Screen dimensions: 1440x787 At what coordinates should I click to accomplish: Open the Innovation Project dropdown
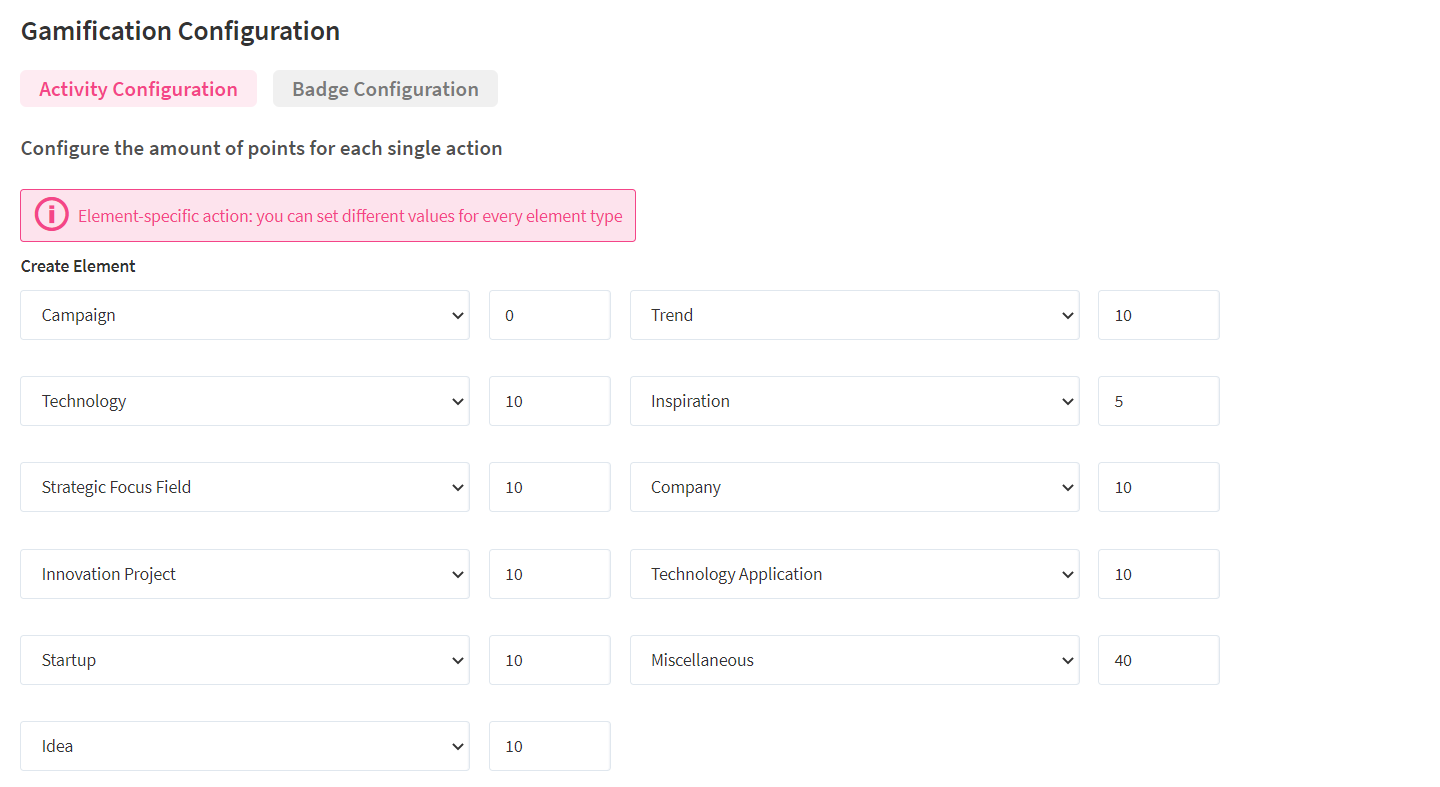[x=244, y=574]
